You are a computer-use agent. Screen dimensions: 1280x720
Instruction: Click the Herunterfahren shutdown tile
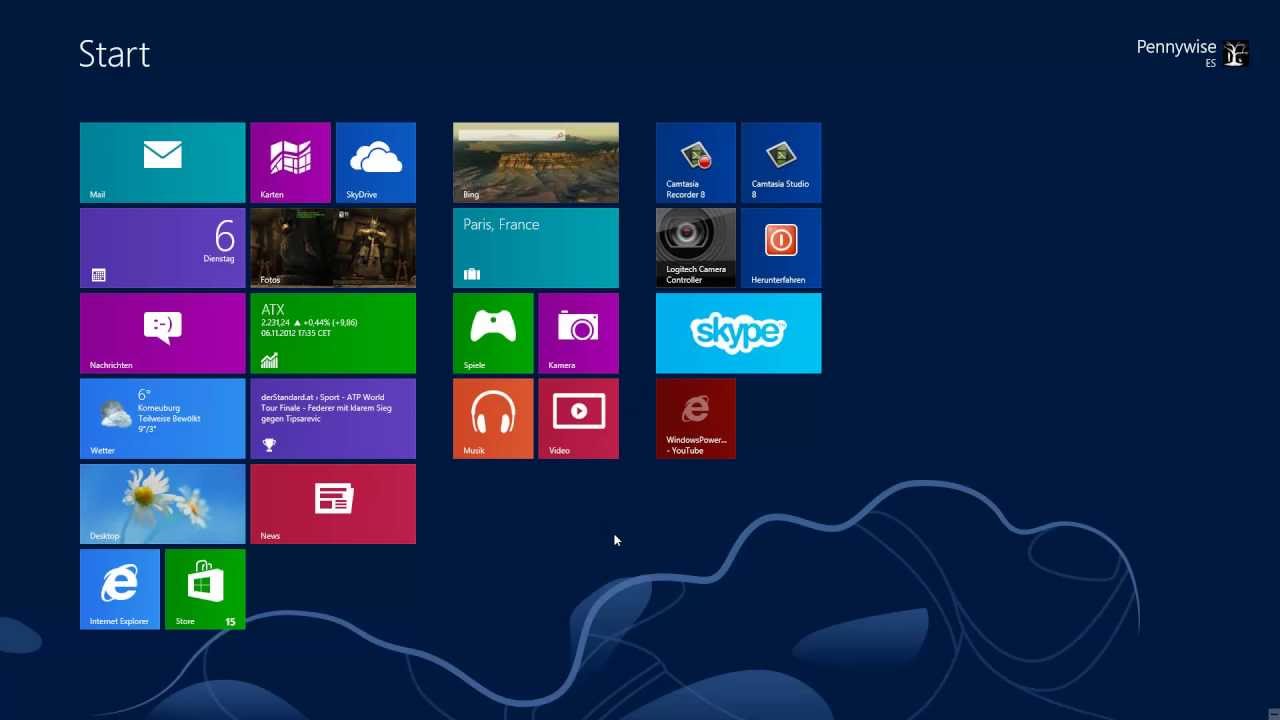(x=781, y=248)
